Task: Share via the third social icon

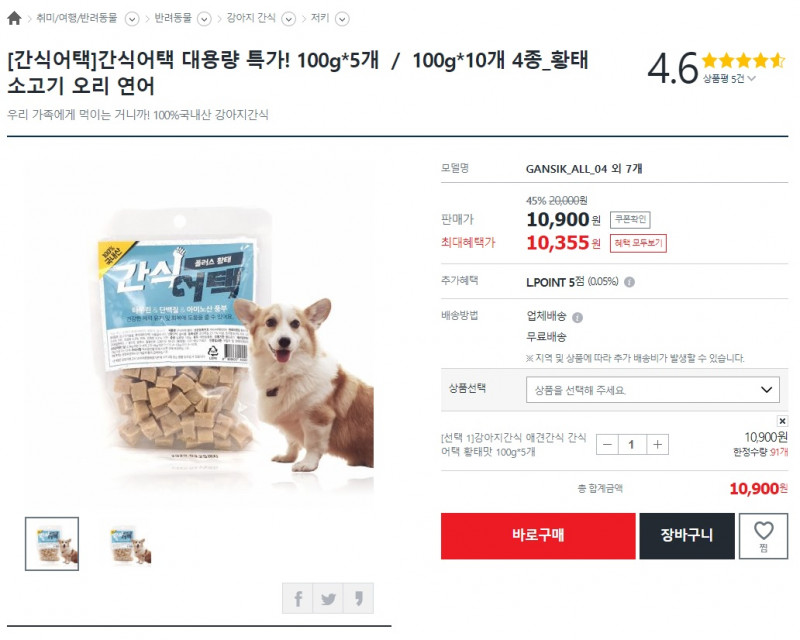Action: click(359, 598)
